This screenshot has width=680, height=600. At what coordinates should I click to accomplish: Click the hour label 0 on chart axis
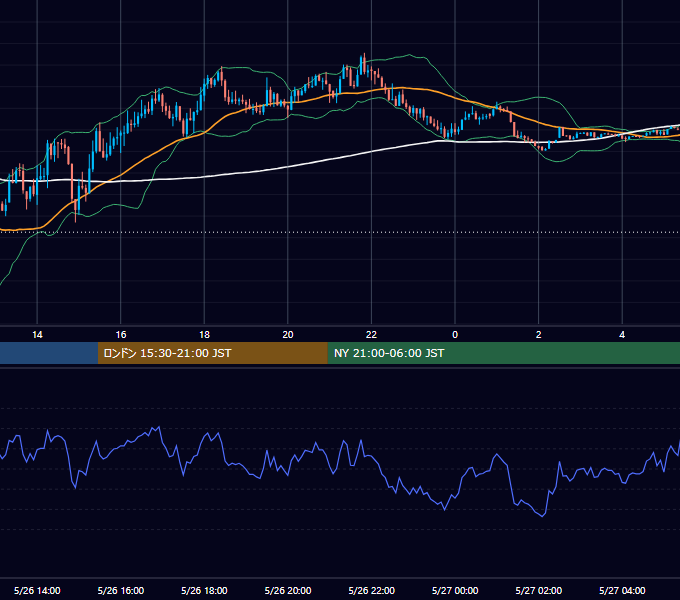tap(455, 335)
